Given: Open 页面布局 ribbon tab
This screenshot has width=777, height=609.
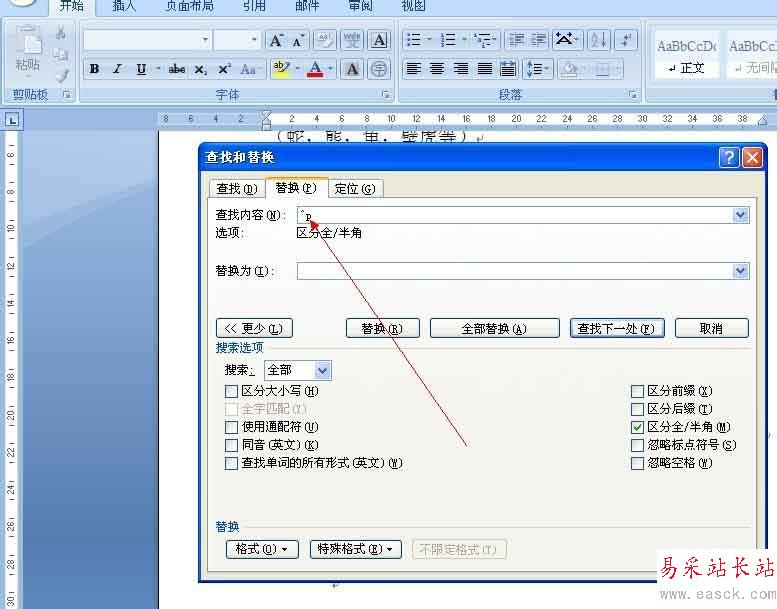Looking at the screenshot, I should [189, 5].
